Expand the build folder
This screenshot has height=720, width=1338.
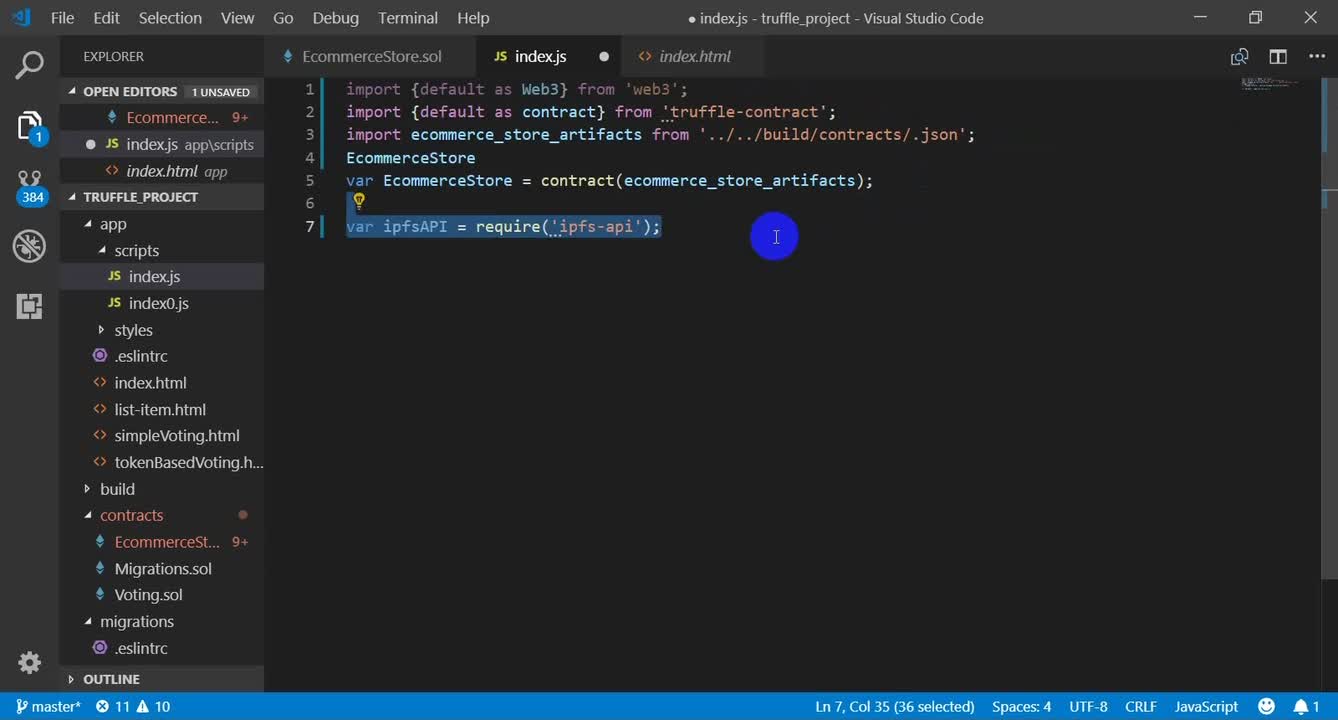[160, 489]
